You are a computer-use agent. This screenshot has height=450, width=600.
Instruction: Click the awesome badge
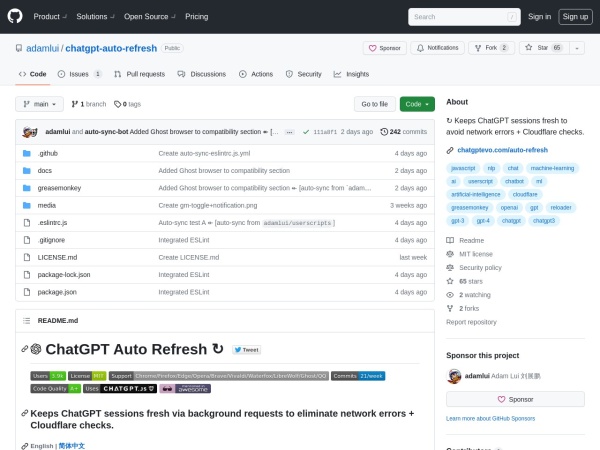pos(185,389)
